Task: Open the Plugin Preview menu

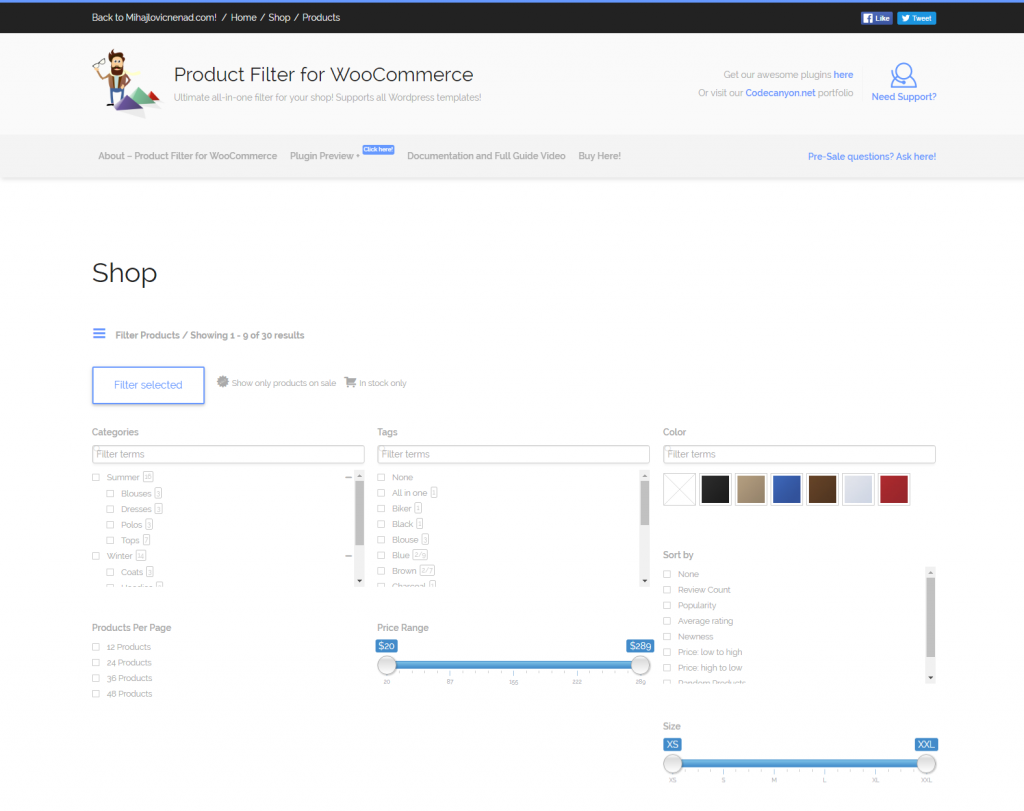Action: click(325, 156)
